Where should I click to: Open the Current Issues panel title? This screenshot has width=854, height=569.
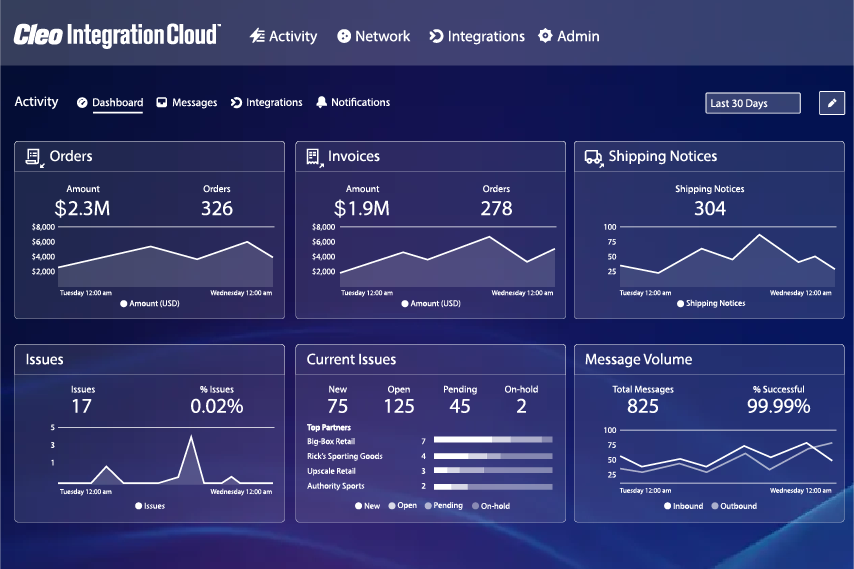[x=351, y=359]
